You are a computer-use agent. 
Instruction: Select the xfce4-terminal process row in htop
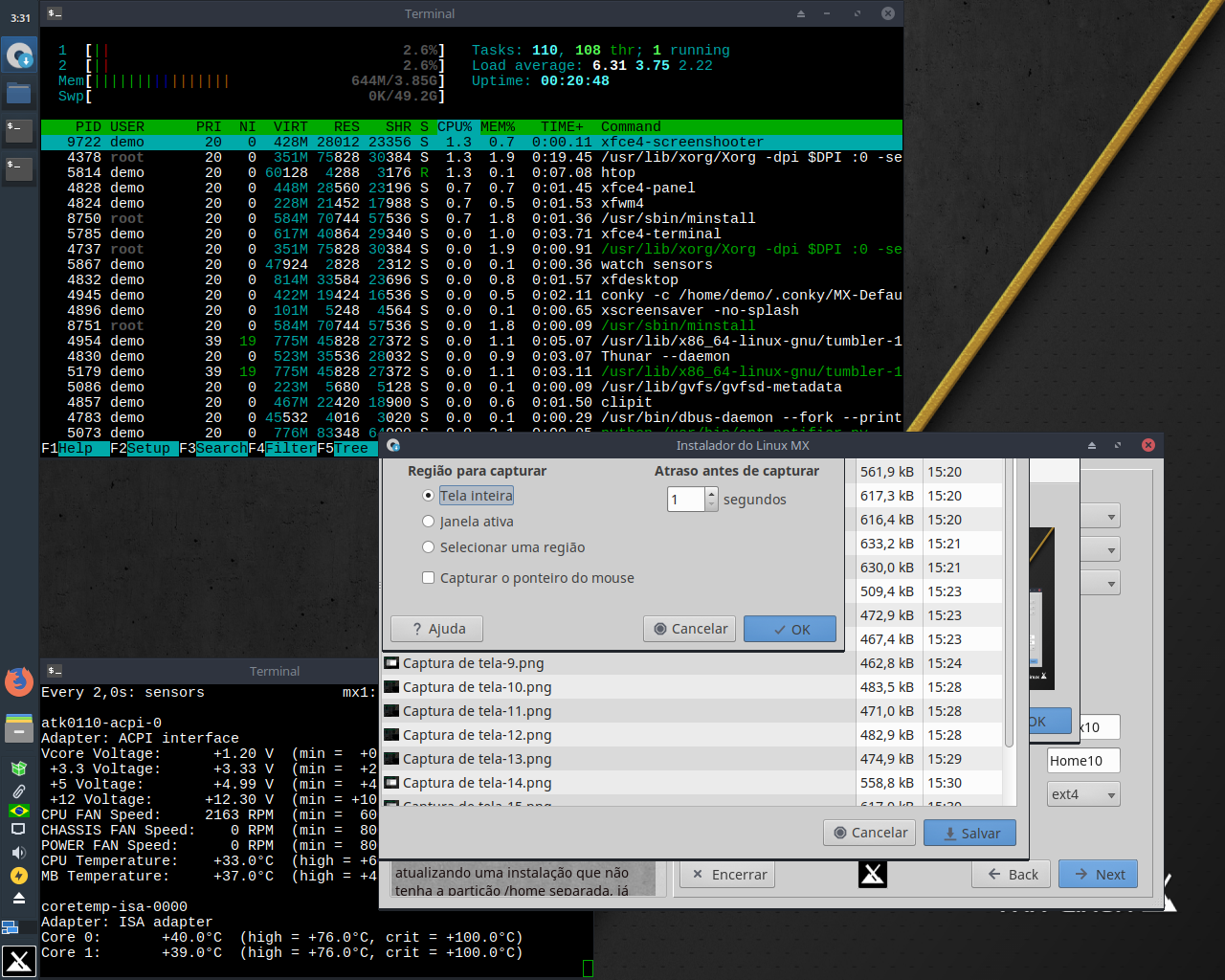coord(472,234)
